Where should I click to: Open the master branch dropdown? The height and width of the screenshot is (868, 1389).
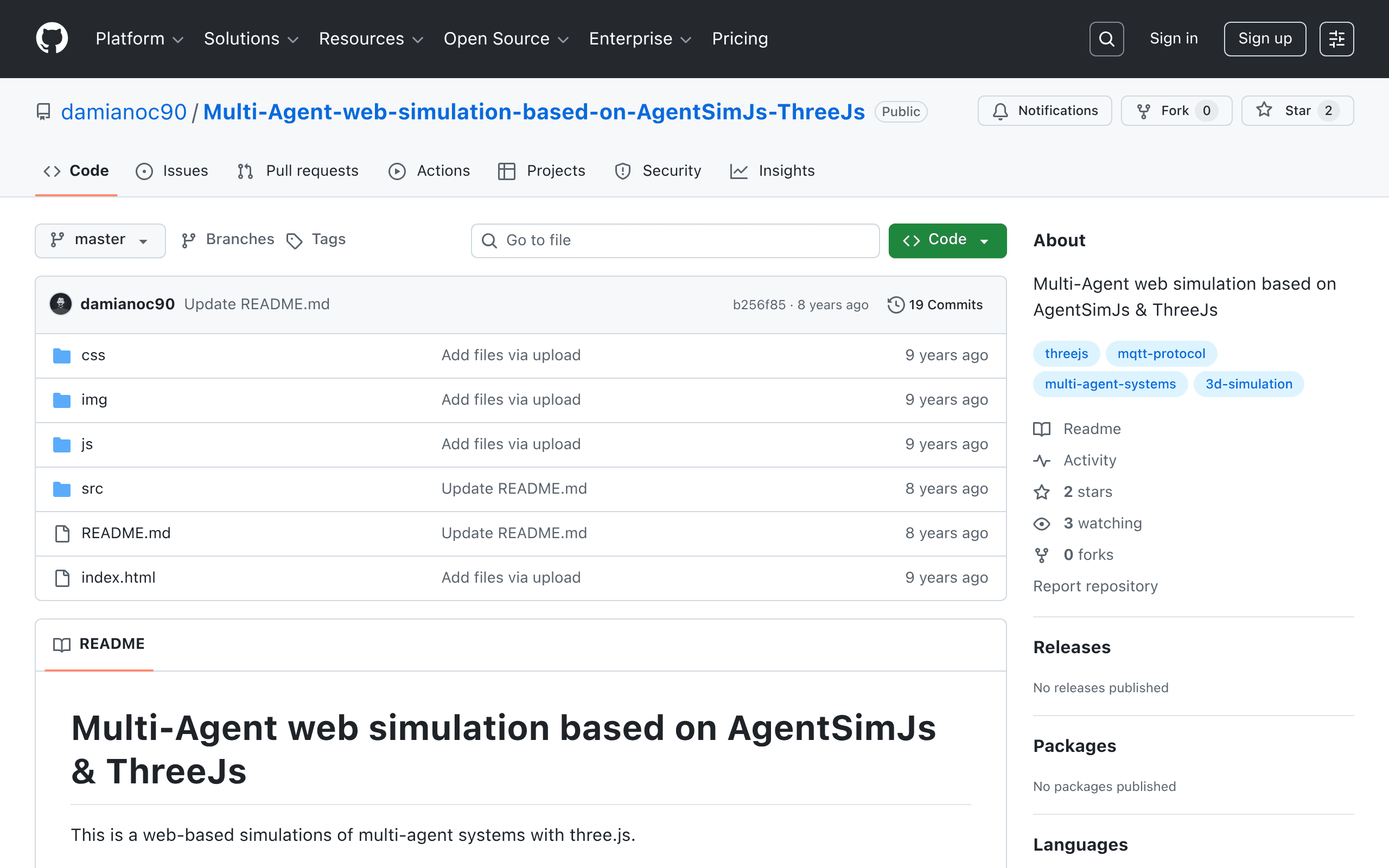[100, 240]
